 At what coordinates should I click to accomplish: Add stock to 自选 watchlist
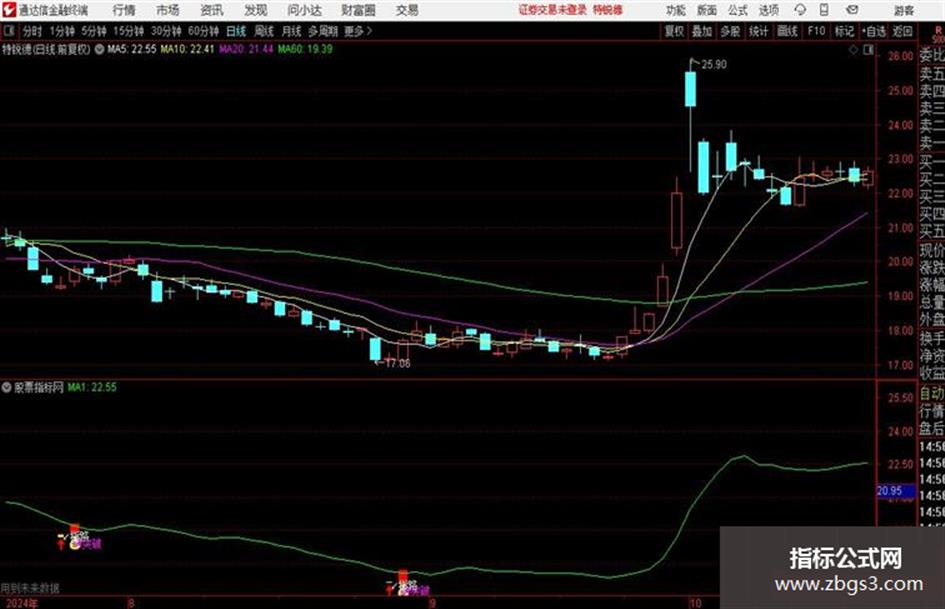pyautogui.click(x=874, y=31)
